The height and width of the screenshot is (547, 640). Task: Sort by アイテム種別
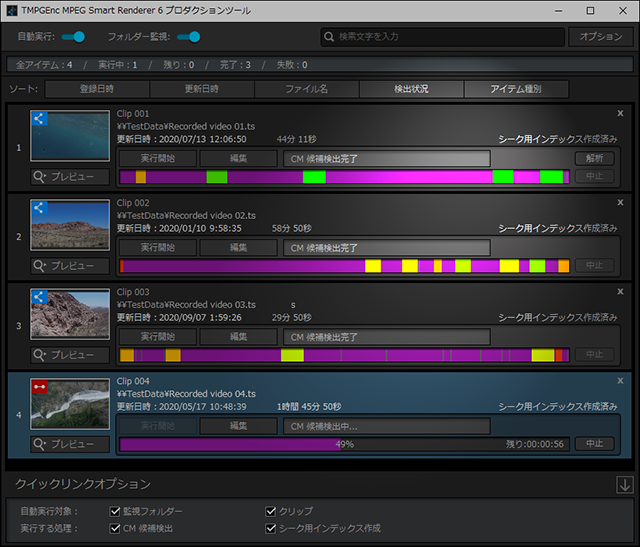click(x=516, y=89)
